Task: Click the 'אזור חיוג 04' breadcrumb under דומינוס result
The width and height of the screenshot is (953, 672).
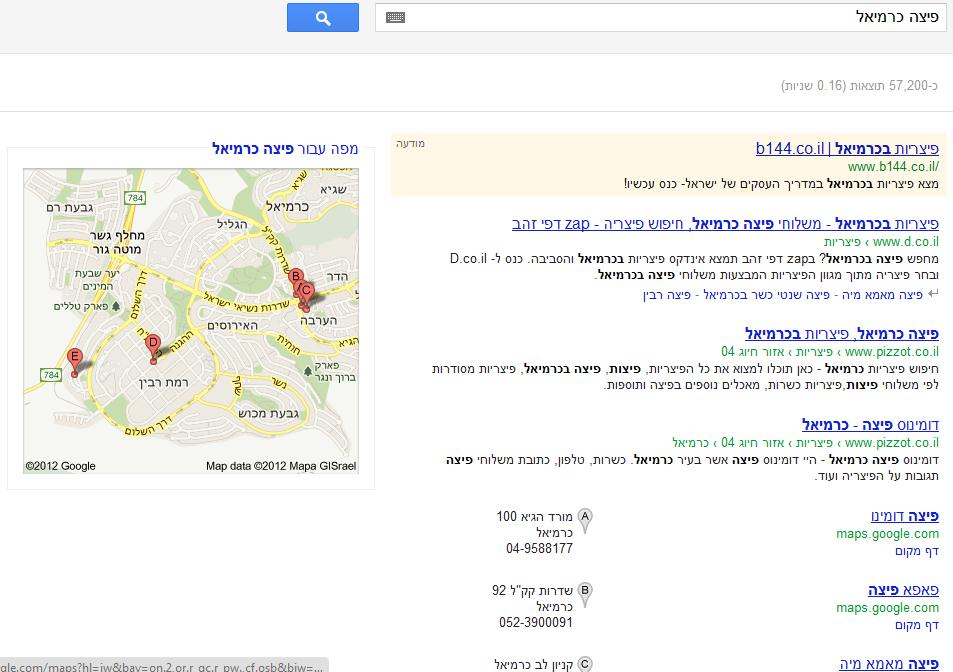Action: click(x=754, y=442)
